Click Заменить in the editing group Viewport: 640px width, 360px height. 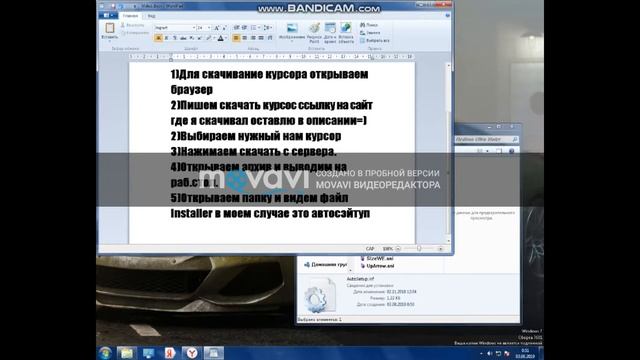click(x=370, y=33)
